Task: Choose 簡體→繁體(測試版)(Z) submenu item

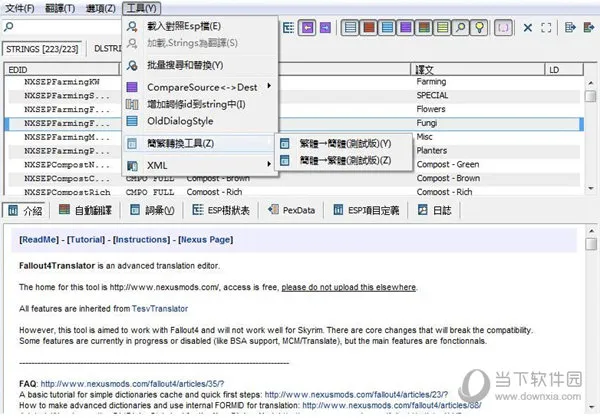Action: [345, 160]
